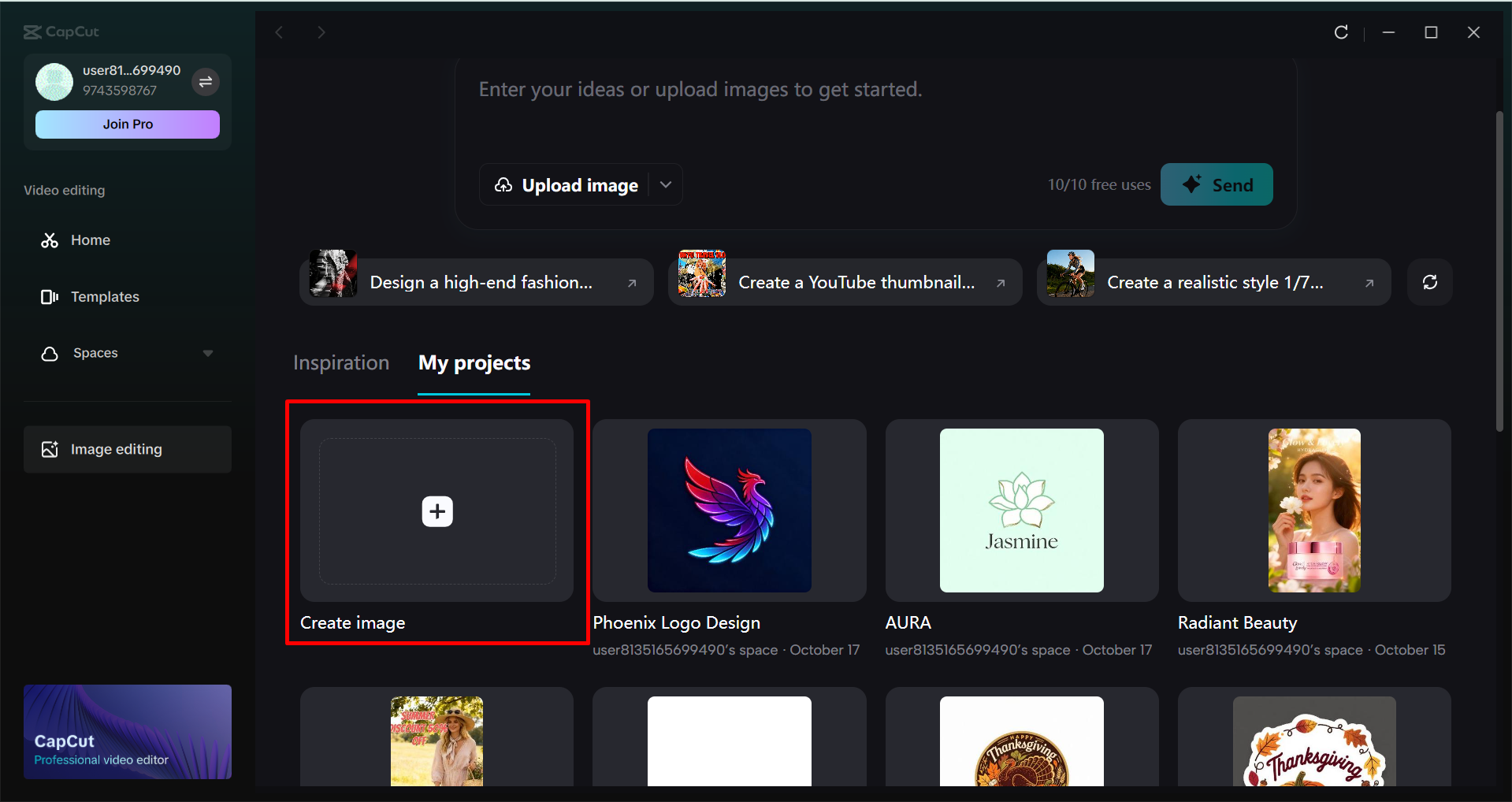The height and width of the screenshot is (802, 1512).
Task: Expand the Spaces dropdown in the sidebar
Action: click(208, 354)
